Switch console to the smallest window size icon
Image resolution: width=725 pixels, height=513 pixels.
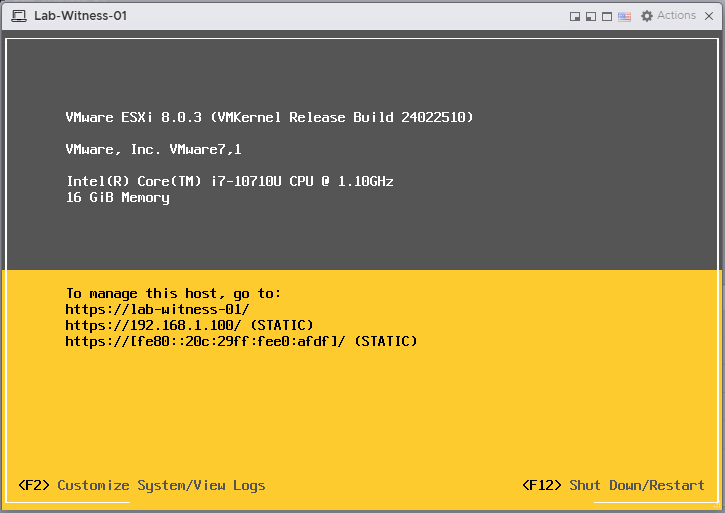[575, 16]
